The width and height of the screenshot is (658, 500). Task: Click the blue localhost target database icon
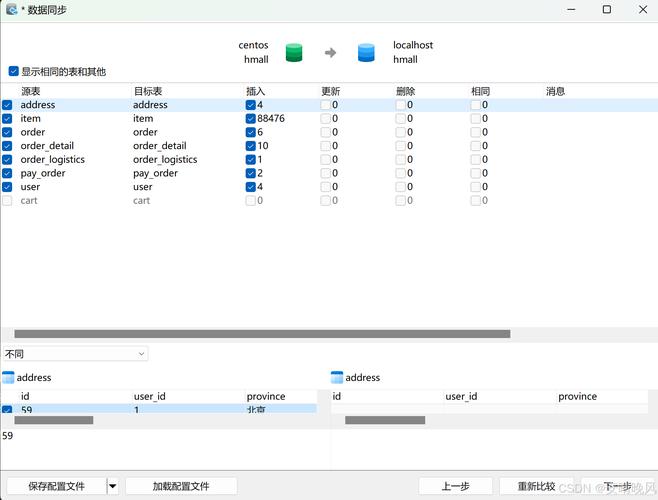pyautogui.click(x=366, y=52)
